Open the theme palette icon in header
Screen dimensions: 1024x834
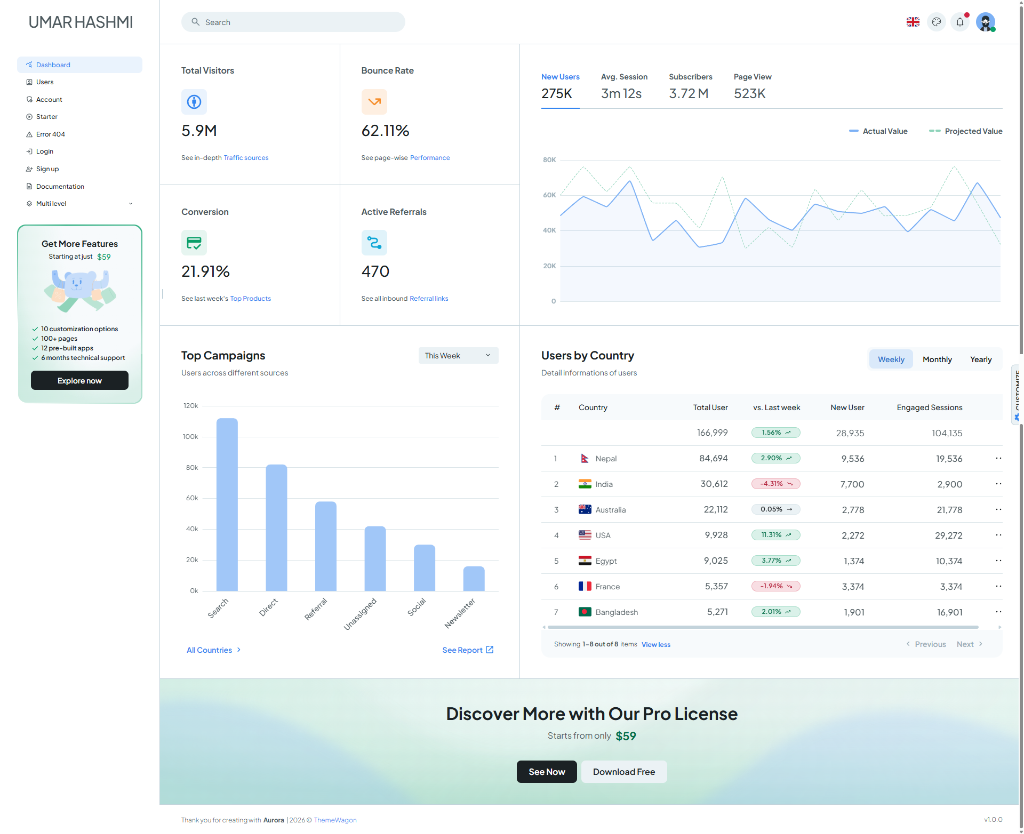pyautogui.click(x=936, y=21)
